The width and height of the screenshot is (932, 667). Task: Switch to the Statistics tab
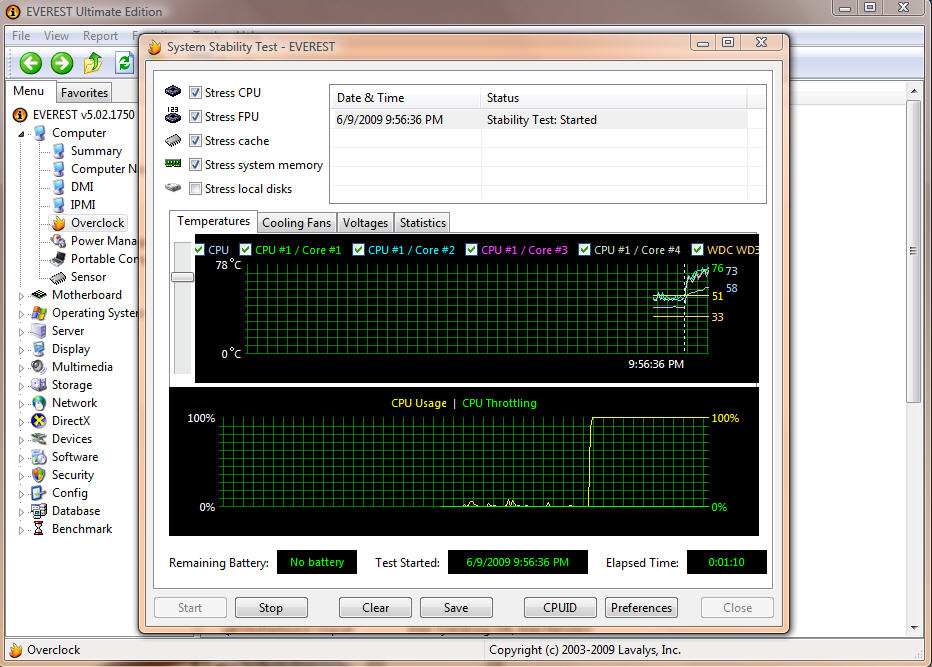[x=423, y=223]
